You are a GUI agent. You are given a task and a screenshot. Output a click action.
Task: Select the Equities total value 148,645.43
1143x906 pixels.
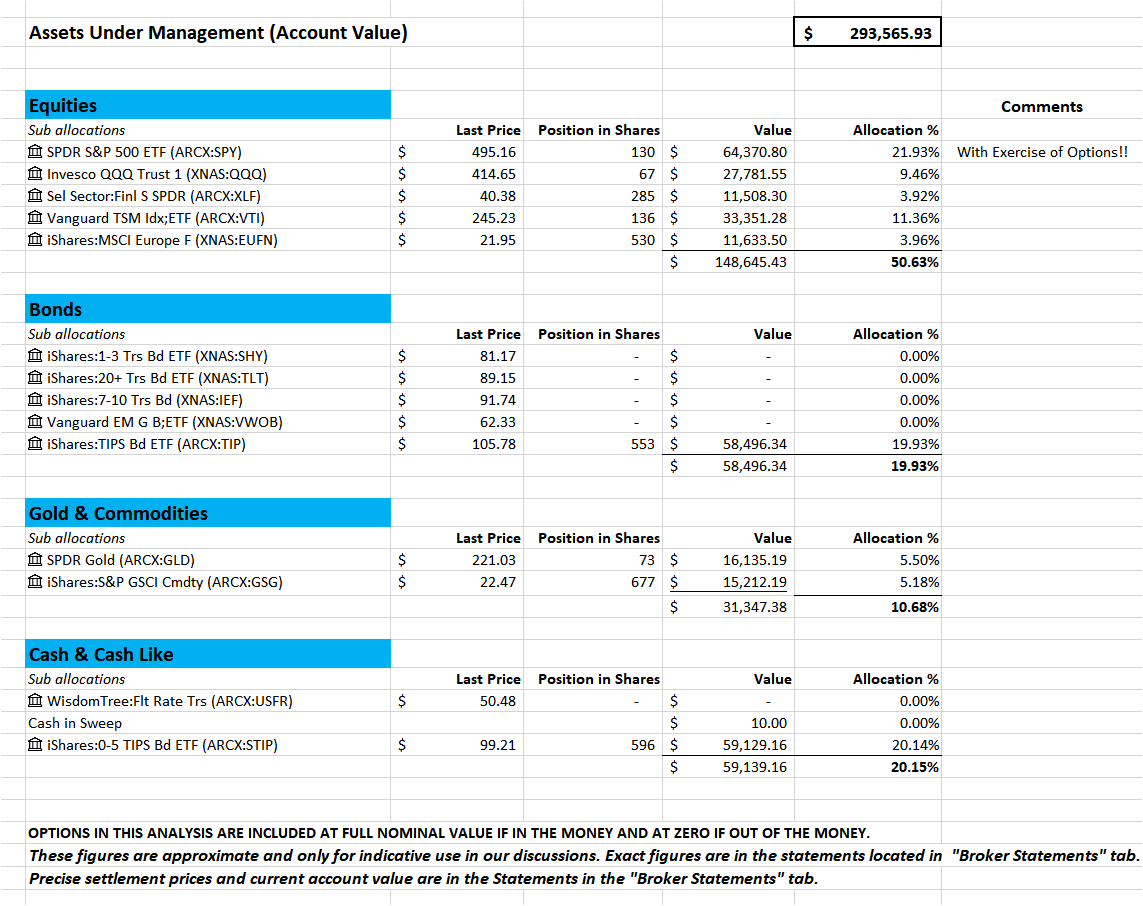coord(751,262)
